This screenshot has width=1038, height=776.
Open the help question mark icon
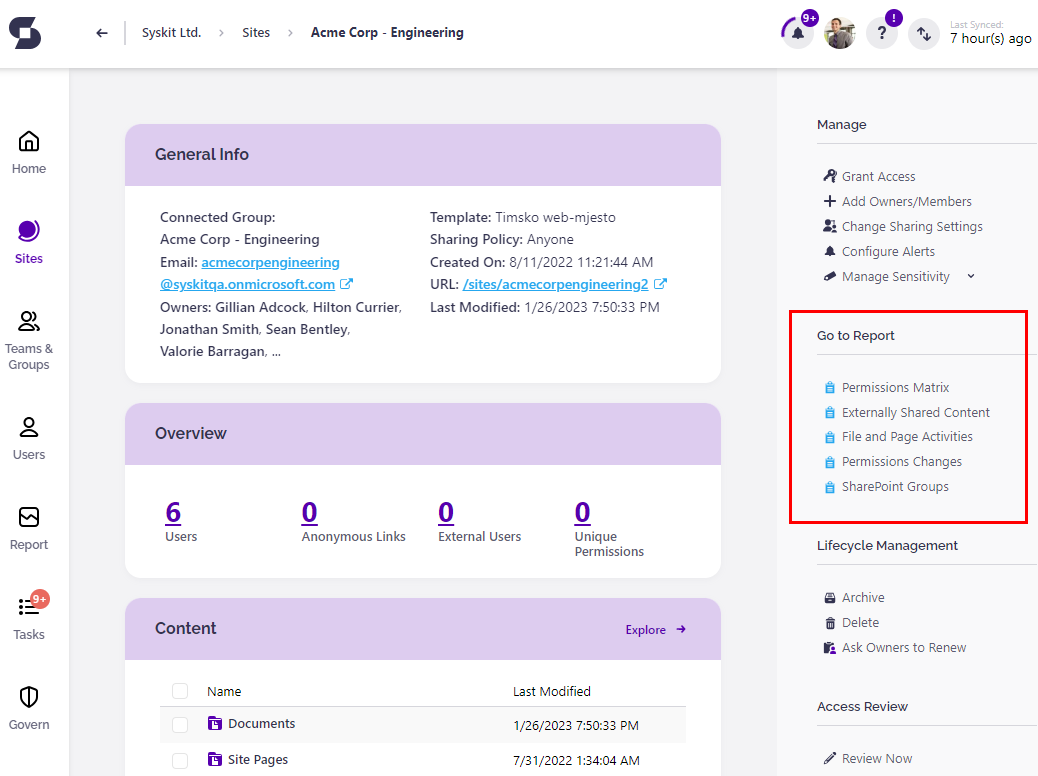[881, 33]
